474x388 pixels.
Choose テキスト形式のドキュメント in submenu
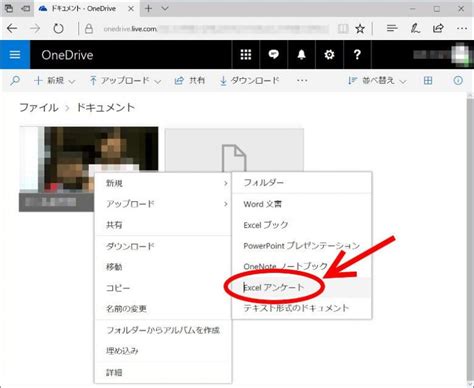(x=302, y=308)
